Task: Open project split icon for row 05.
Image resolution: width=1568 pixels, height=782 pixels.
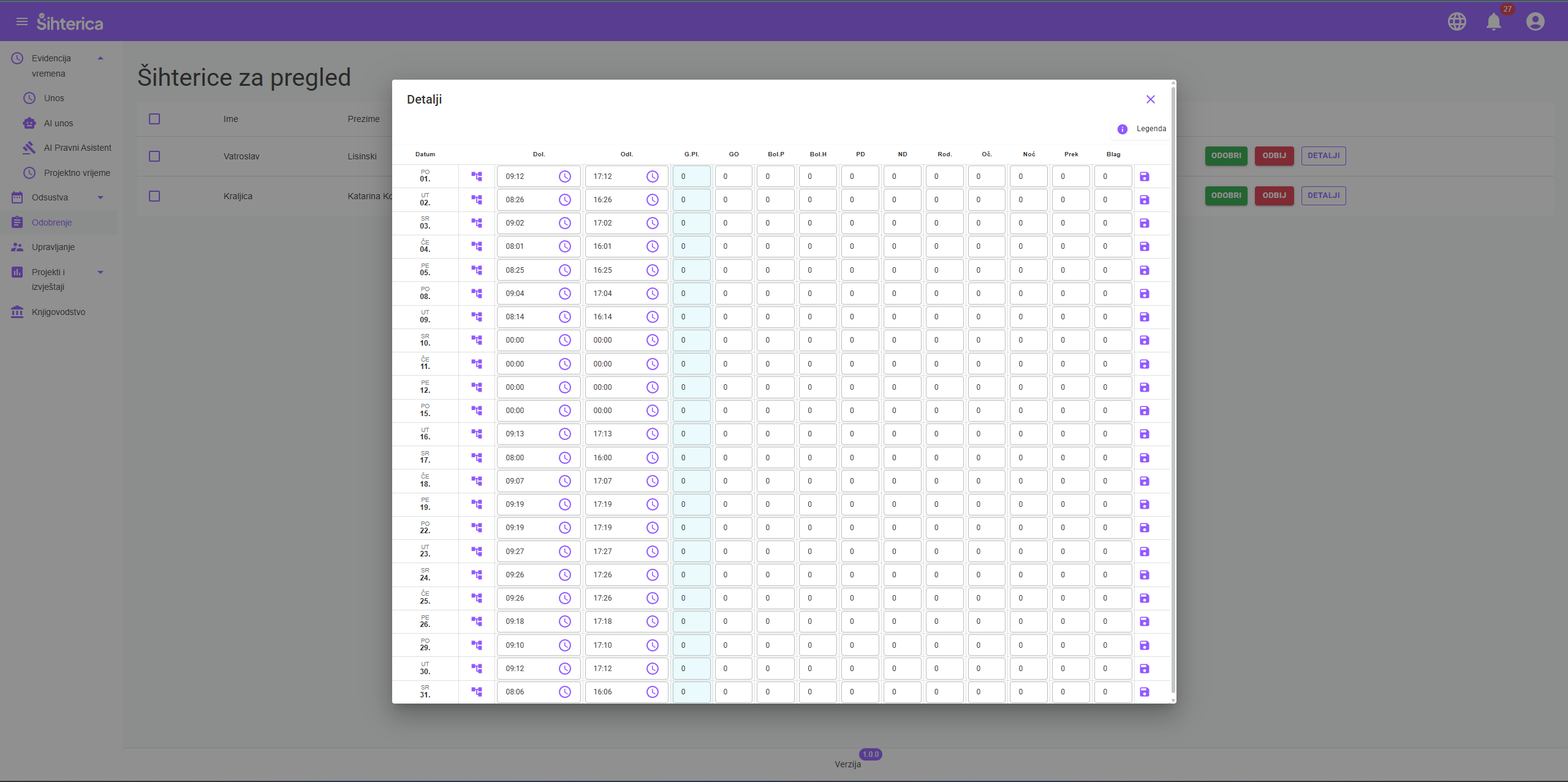Action: (477, 270)
